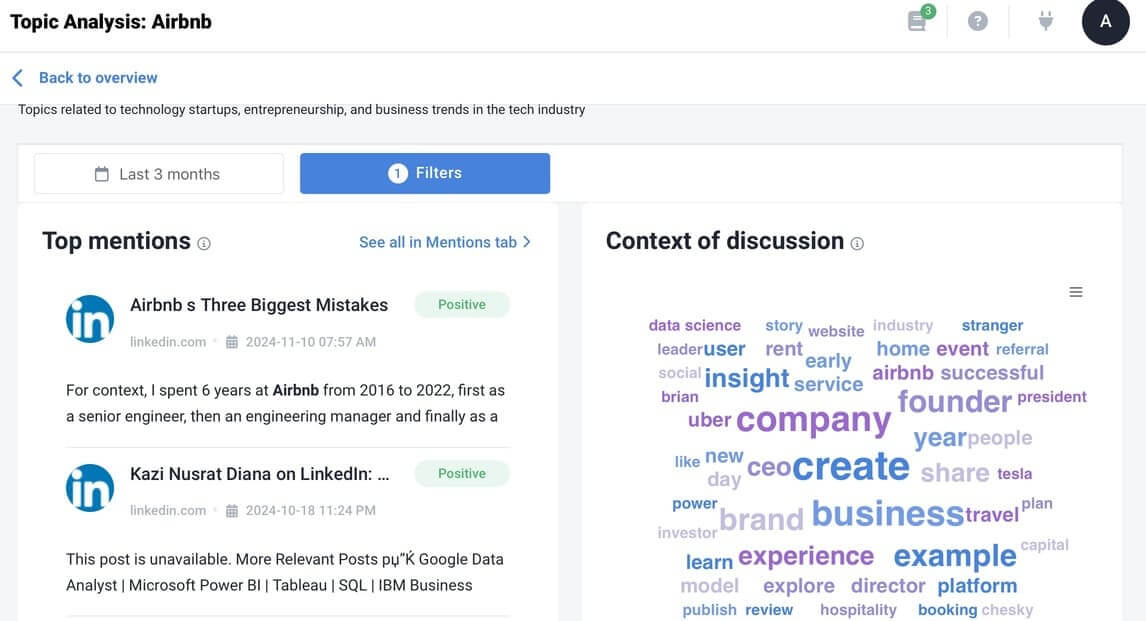
Task: Click the word 'booking' in word cloud
Action: (x=947, y=609)
